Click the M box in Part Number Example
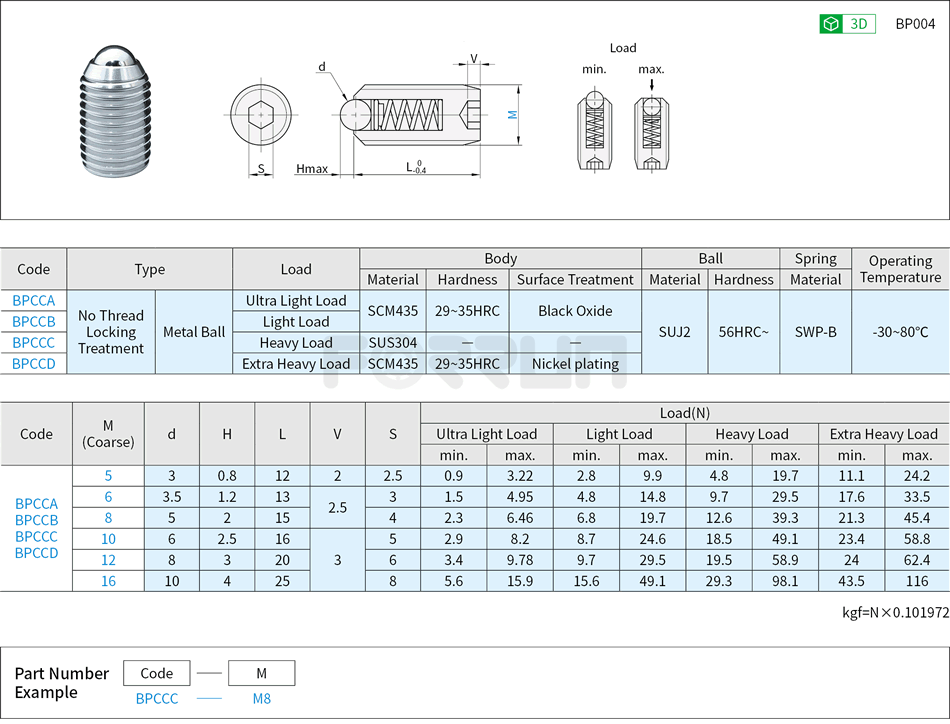The height and width of the screenshot is (724, 950). point(261,673)
